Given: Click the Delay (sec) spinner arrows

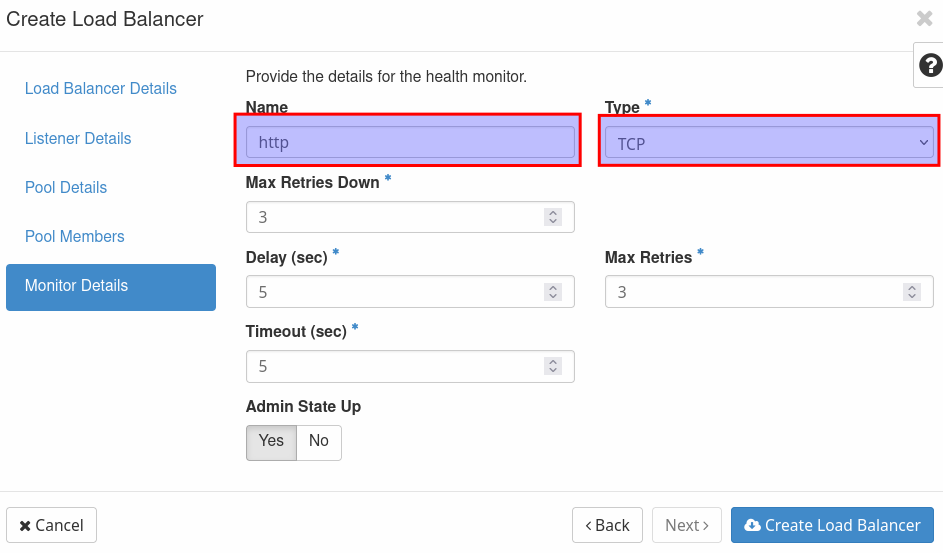Looking at the screenshot, I should (552, 292).
